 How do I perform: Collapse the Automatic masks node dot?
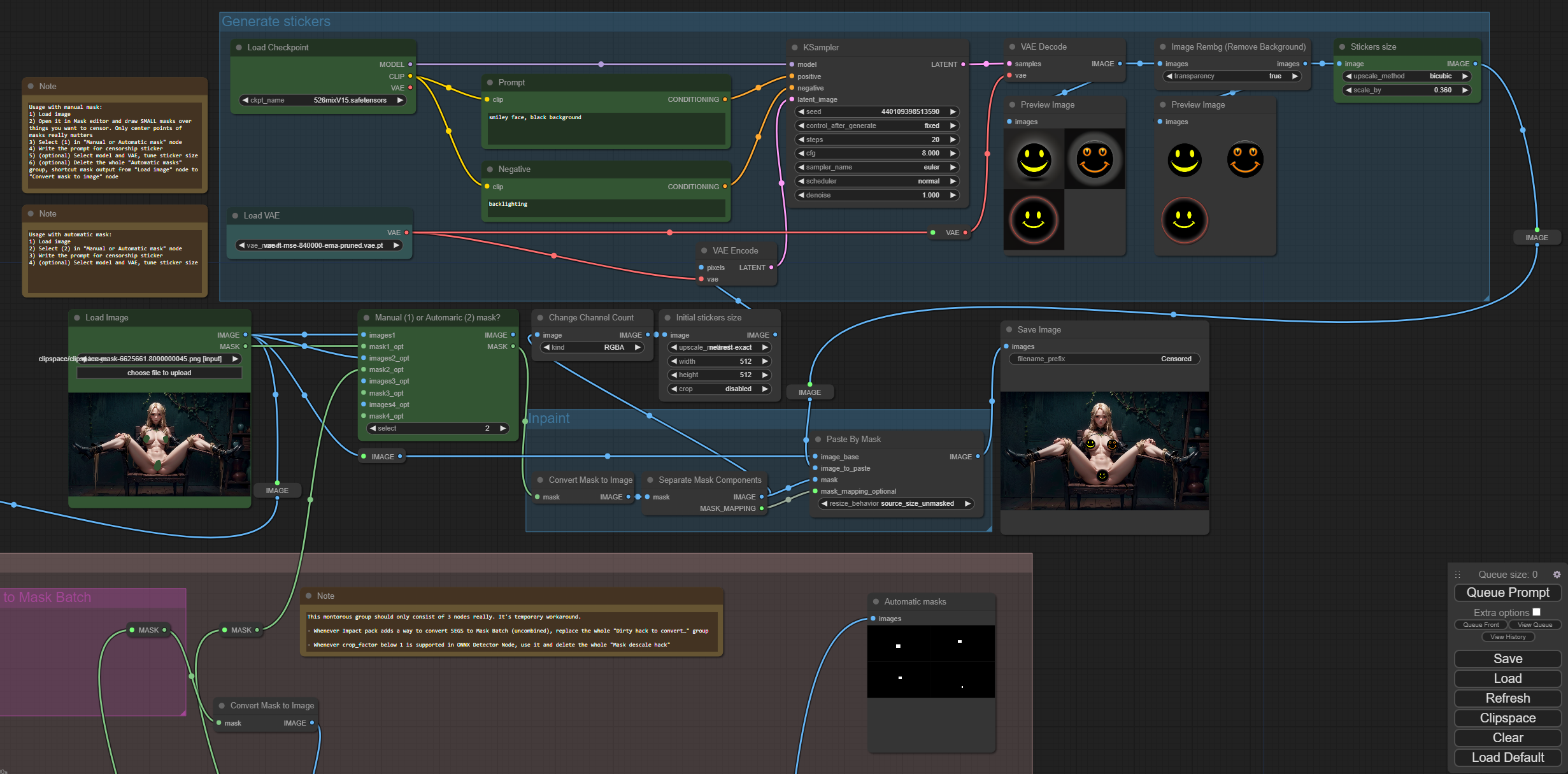pos(876,602)
